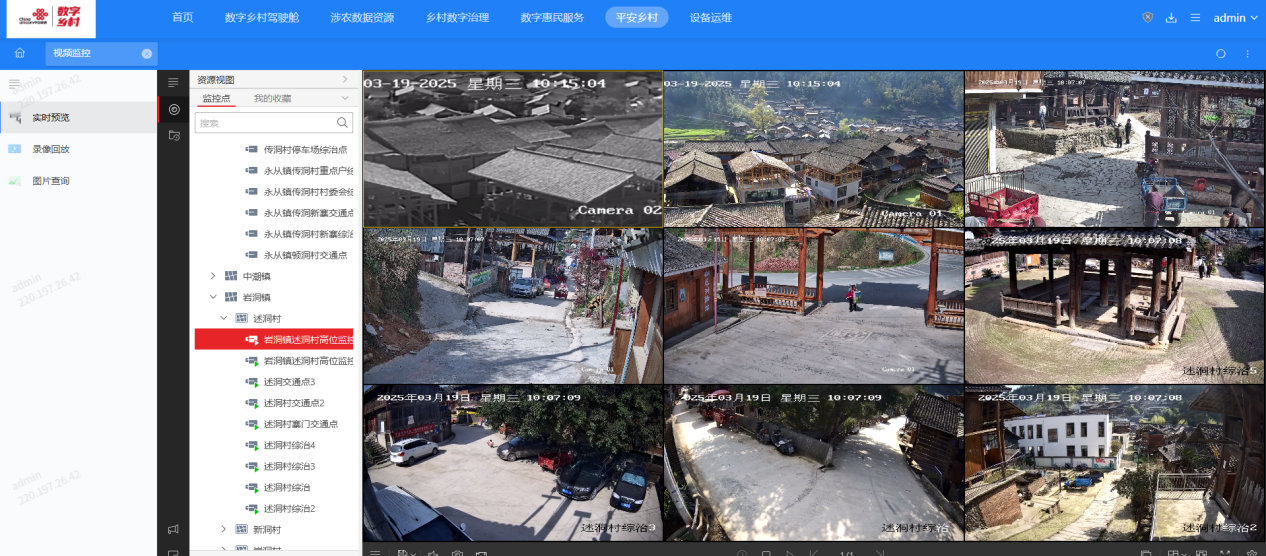Open 录像回放 in the left navigation
Image resolution: width=1266 pixels, height=556 pixels.
pyautogui.click(x=51, y=149)
